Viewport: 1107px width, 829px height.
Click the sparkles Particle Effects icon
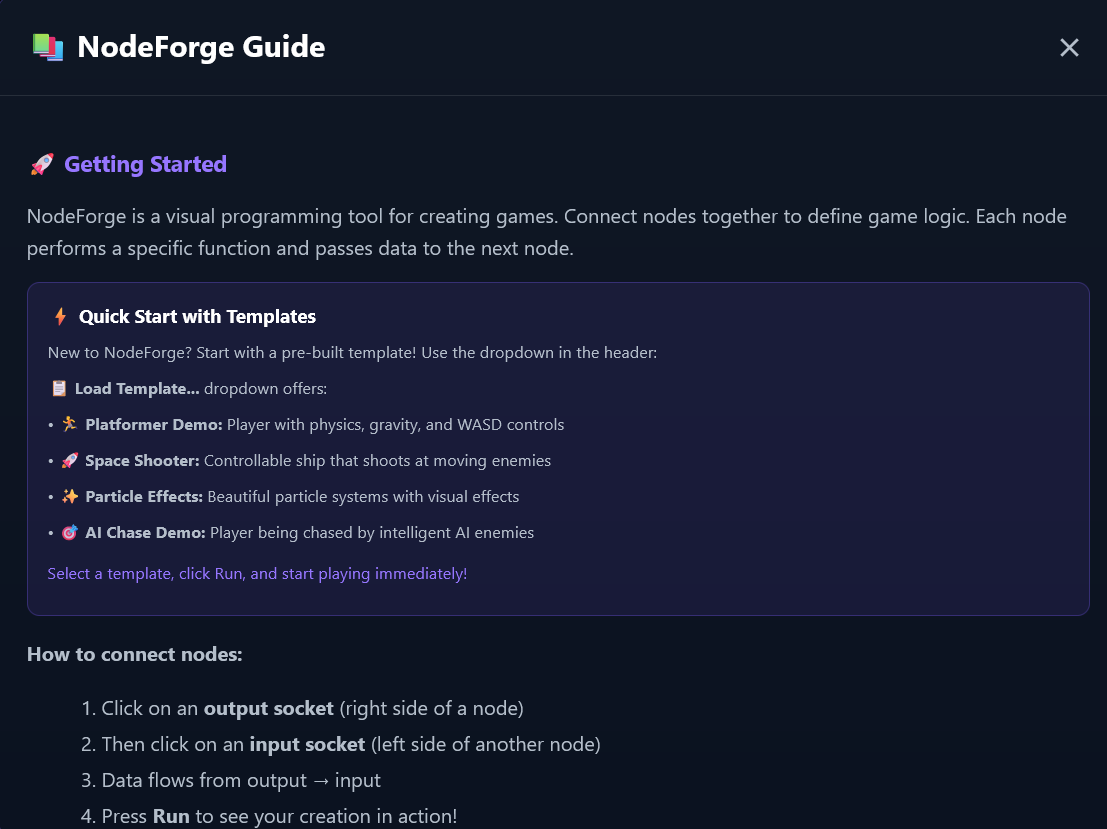69,497
